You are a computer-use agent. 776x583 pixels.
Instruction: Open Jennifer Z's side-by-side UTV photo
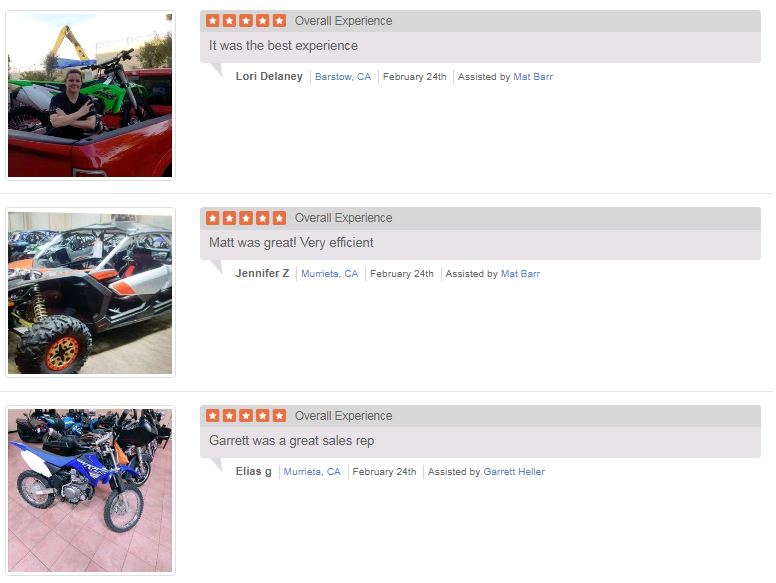pos(90,292)
